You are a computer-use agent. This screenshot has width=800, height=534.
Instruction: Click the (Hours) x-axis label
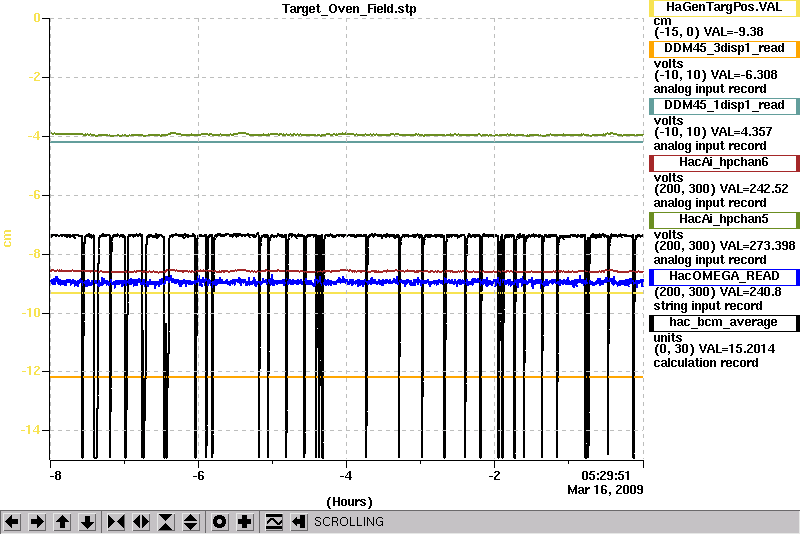pos(349,502)
